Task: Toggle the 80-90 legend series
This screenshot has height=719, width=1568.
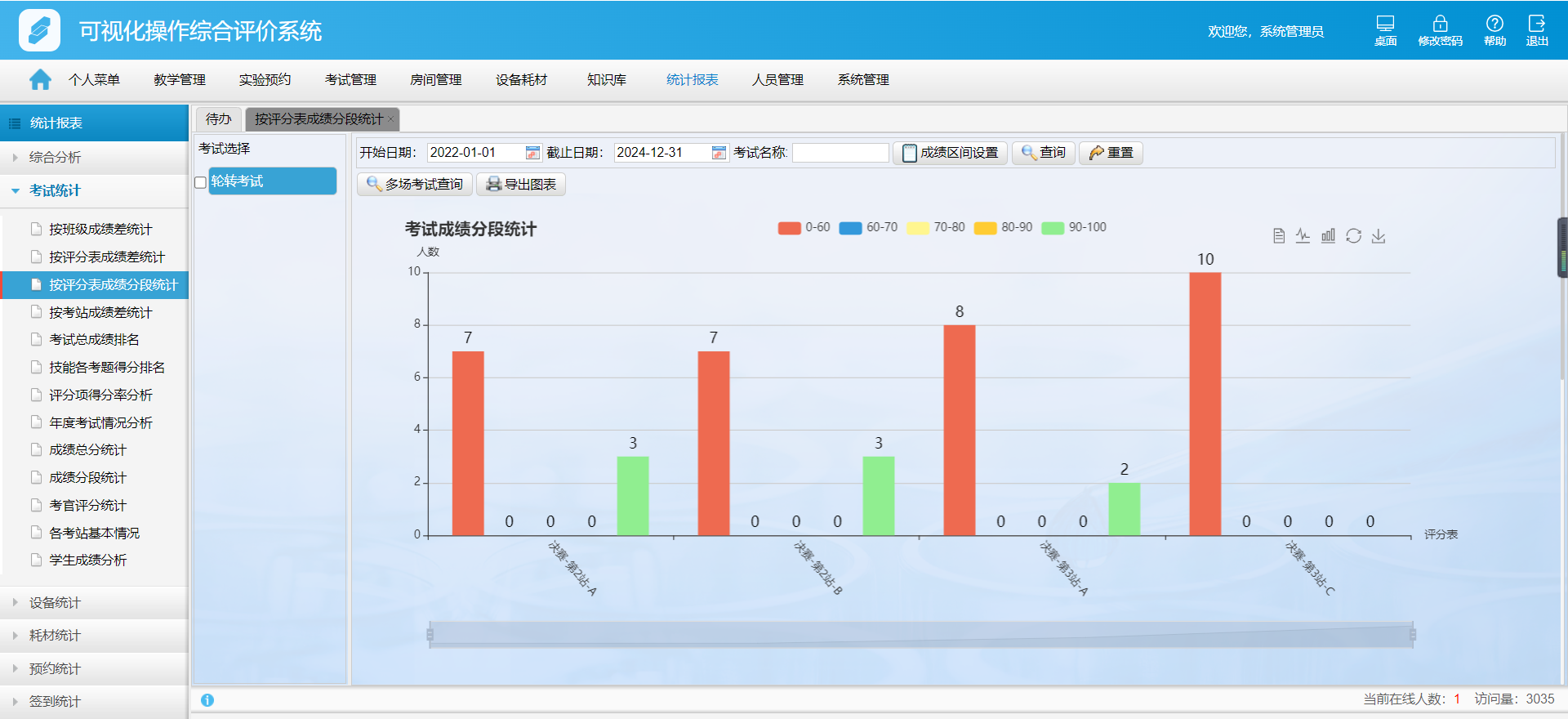Action: [x=1004, y=227]
